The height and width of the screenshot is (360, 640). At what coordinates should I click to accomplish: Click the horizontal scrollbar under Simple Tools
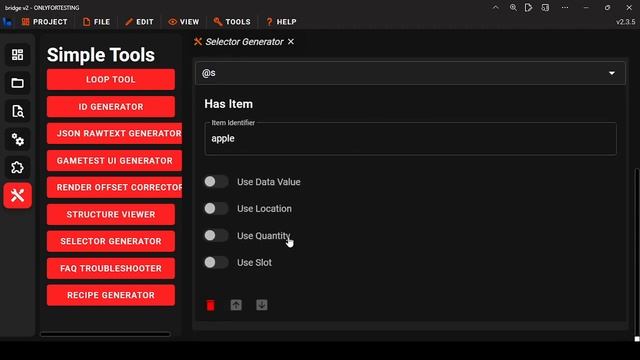pyautogui.click(x=105, y=334)
